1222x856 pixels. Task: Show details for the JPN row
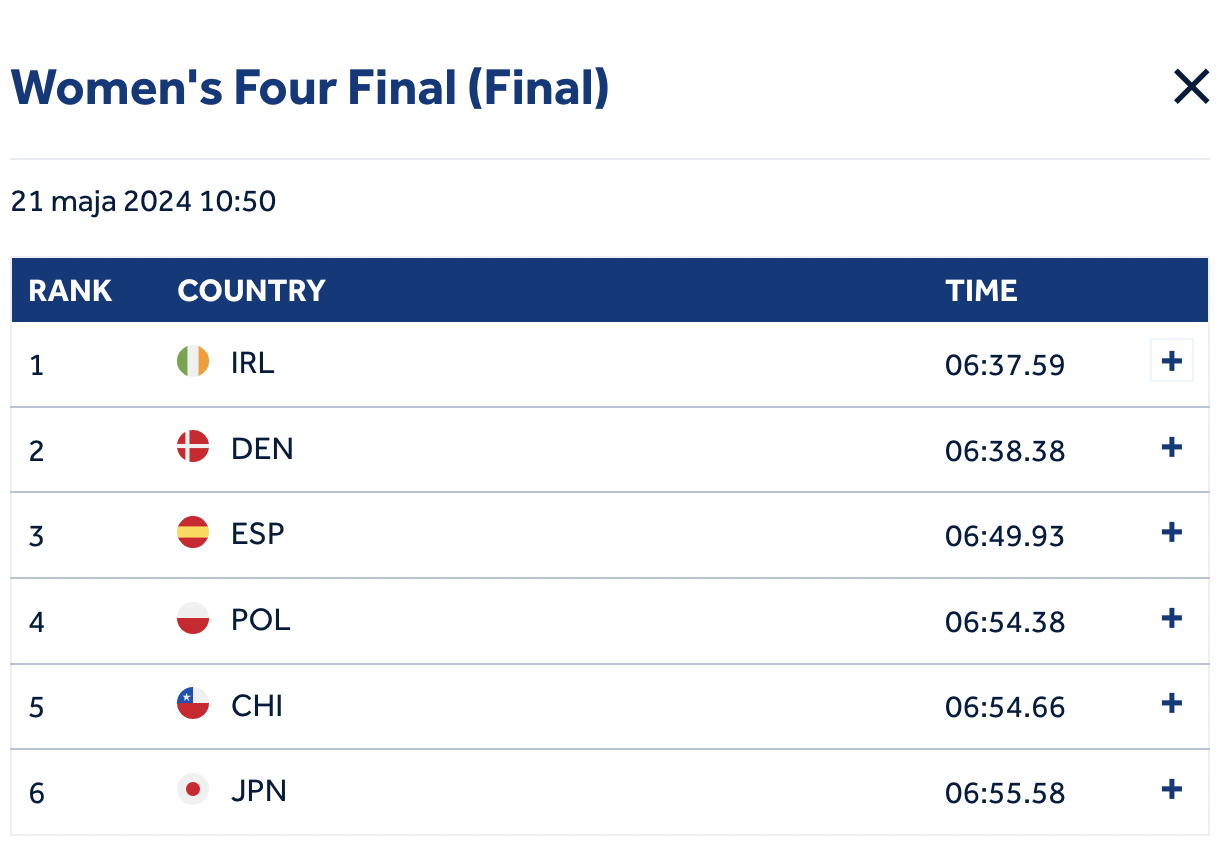point(1171,790)
